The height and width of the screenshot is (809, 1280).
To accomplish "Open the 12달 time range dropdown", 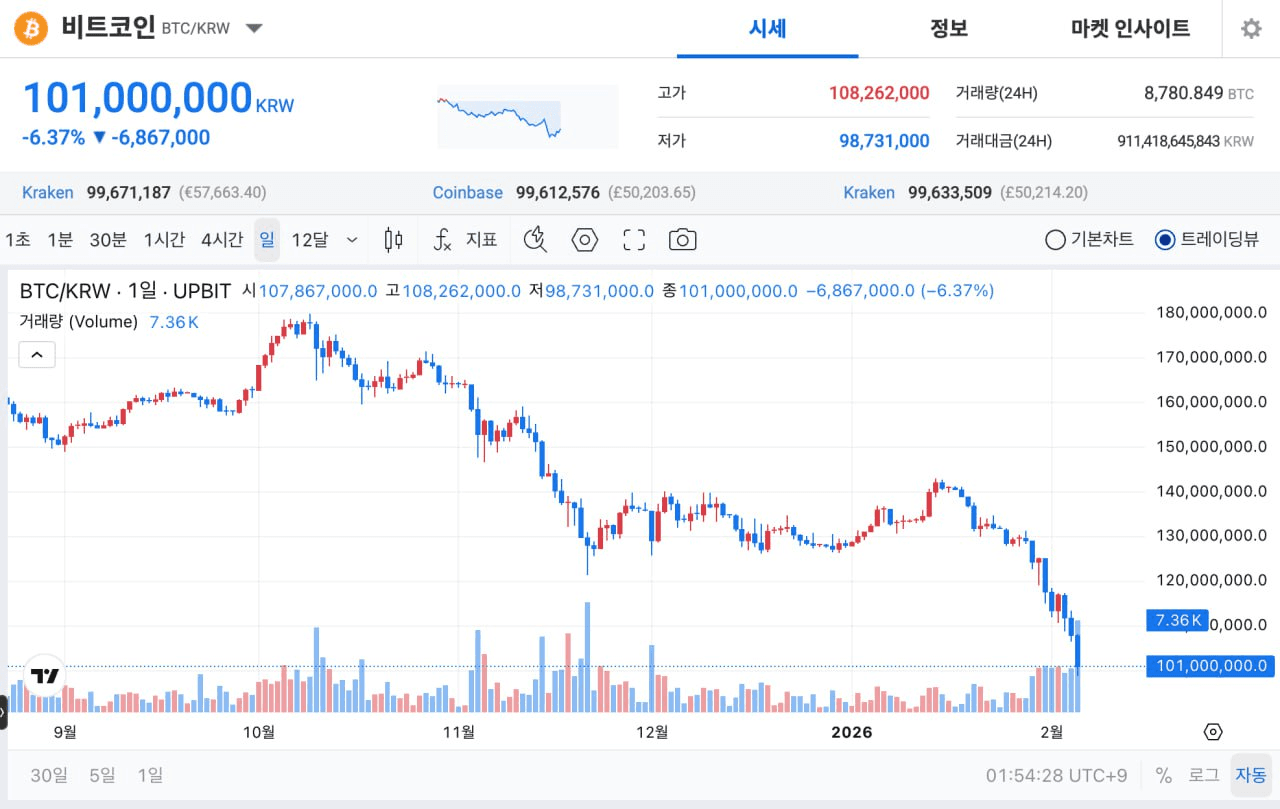I will [x=323, y=240].
